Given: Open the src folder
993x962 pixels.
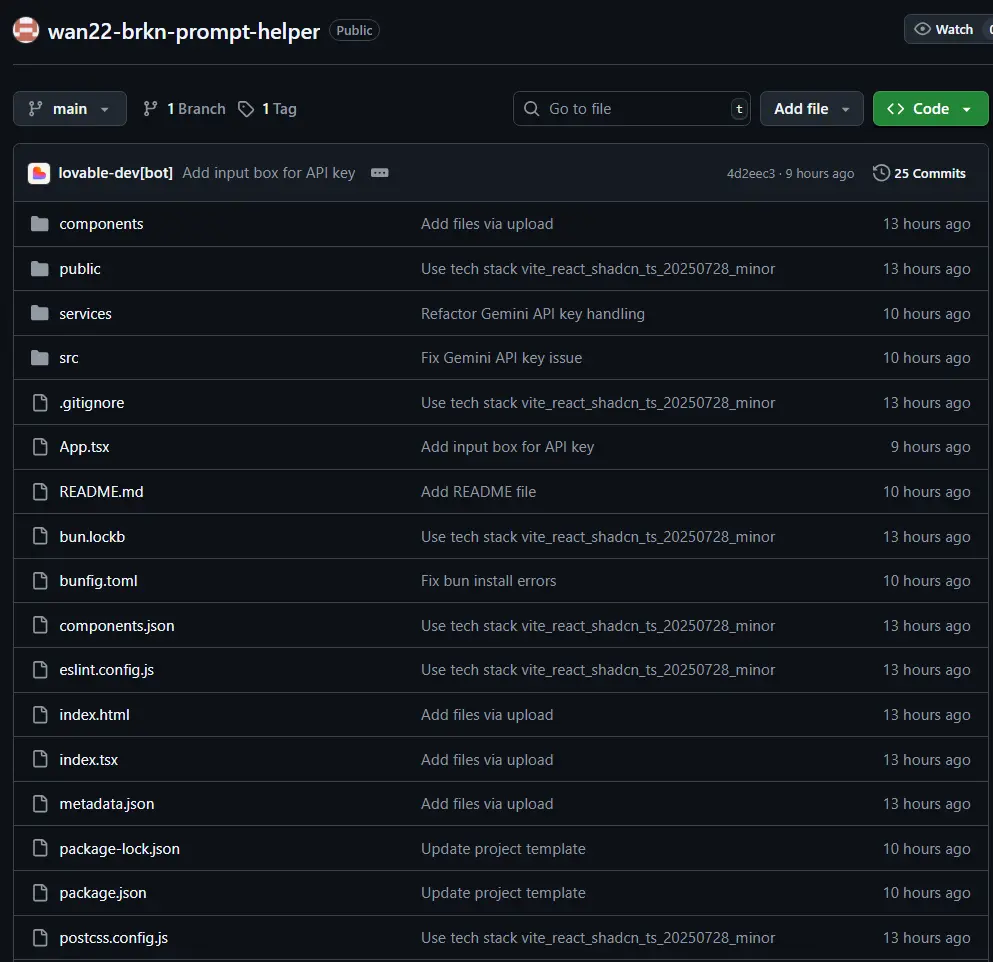Looking at the screenshot, I should coord(69,358).
